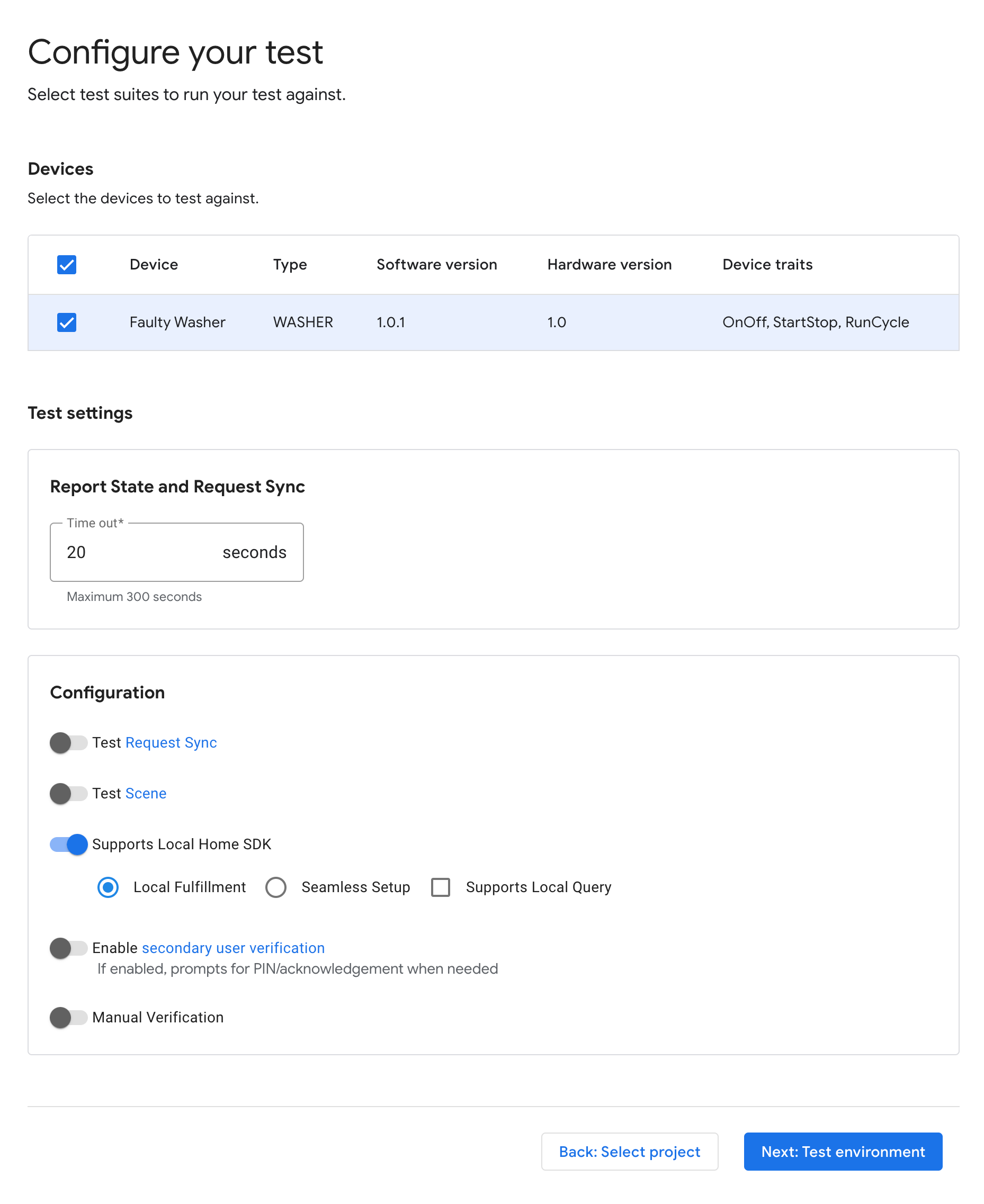Open the Scene documentation link

pyautogui.click(x=146, y=793)
